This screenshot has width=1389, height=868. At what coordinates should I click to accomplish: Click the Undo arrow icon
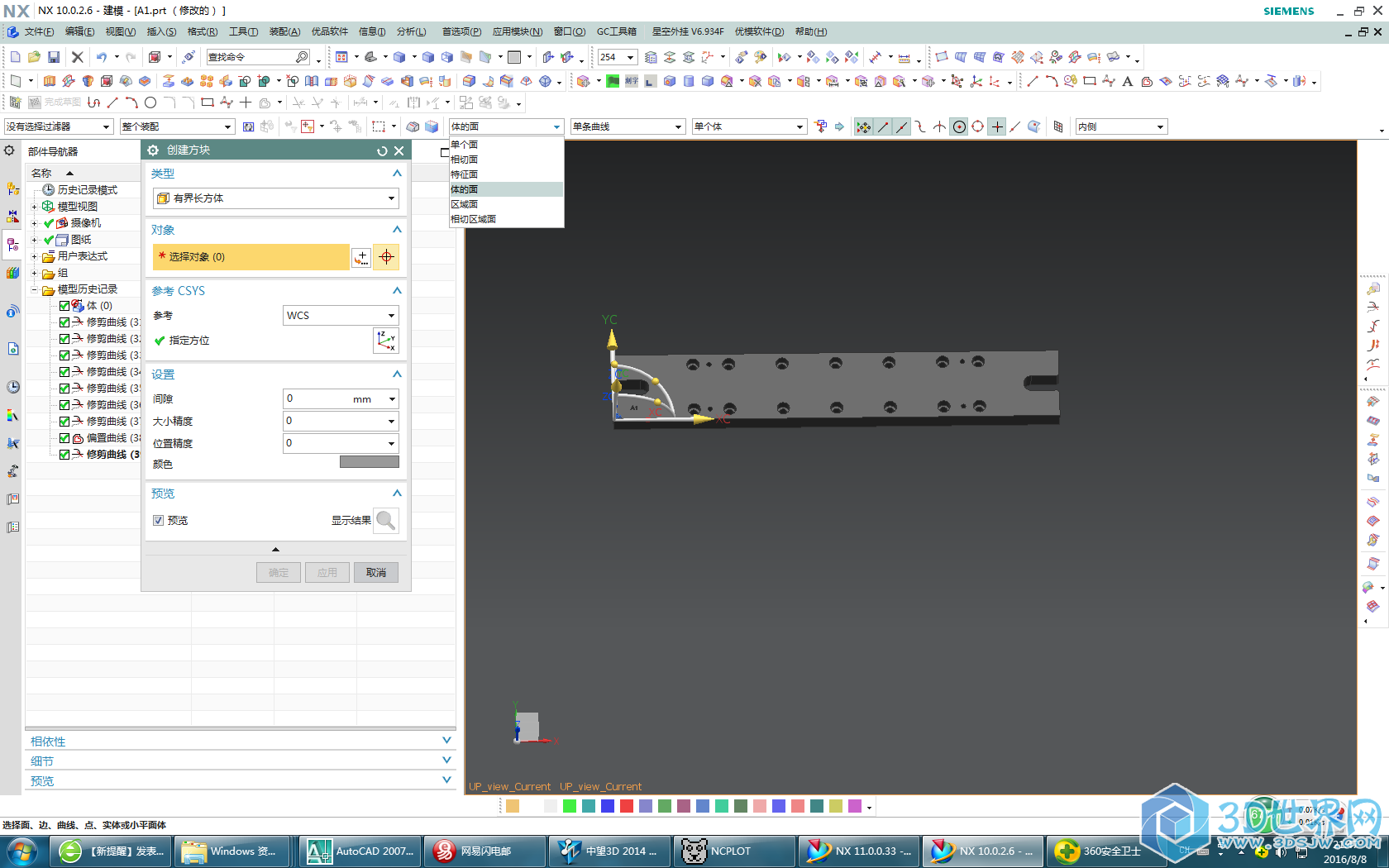coord(102,57)
